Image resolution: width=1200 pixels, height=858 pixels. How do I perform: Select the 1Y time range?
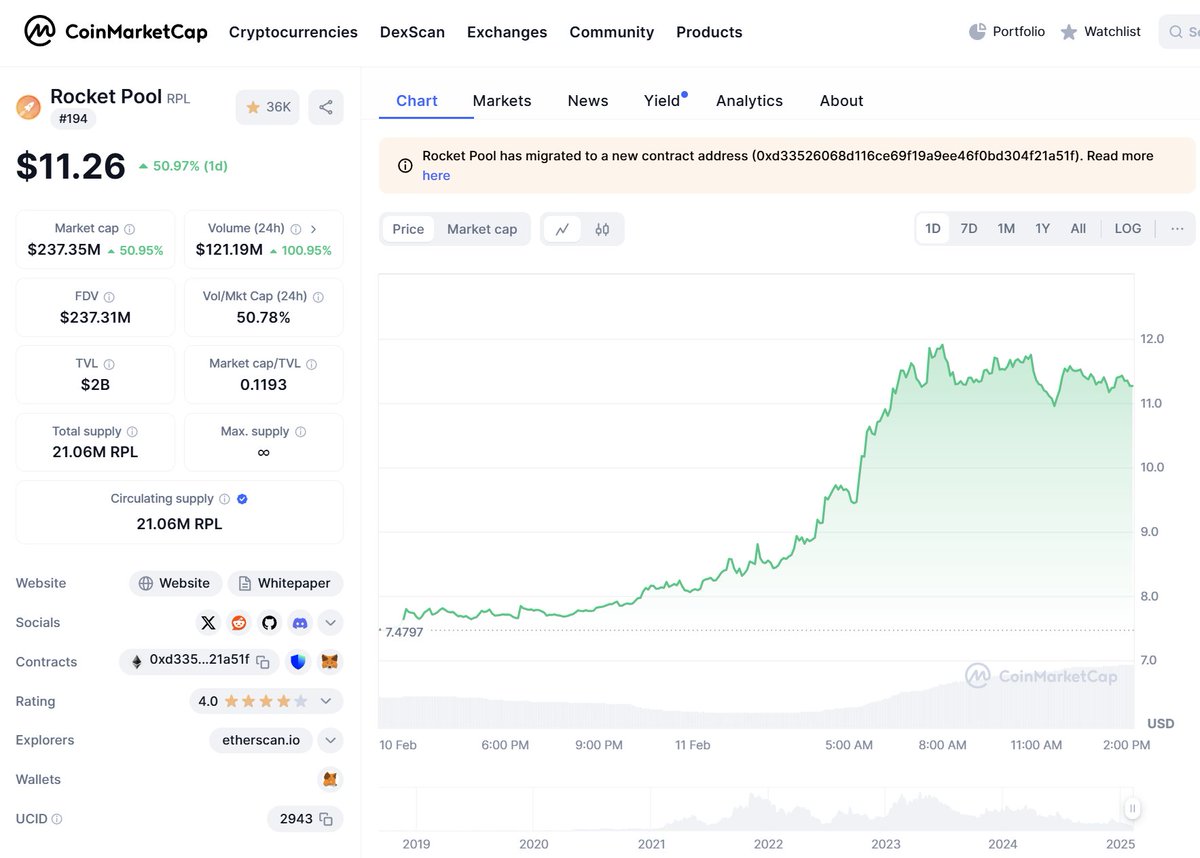click(1042, 228)
